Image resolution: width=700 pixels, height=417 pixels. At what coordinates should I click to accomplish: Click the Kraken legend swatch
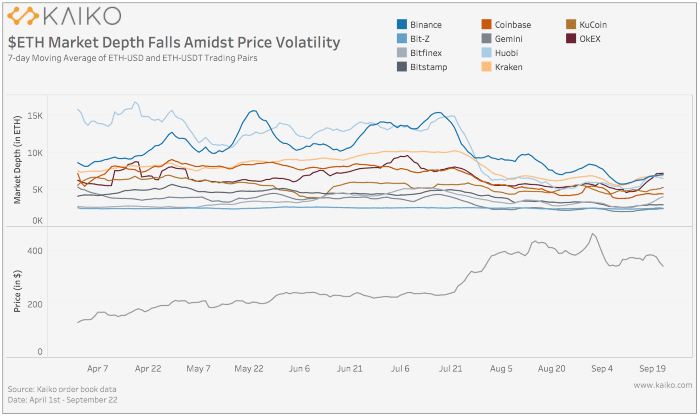click(x=486, y=67)
